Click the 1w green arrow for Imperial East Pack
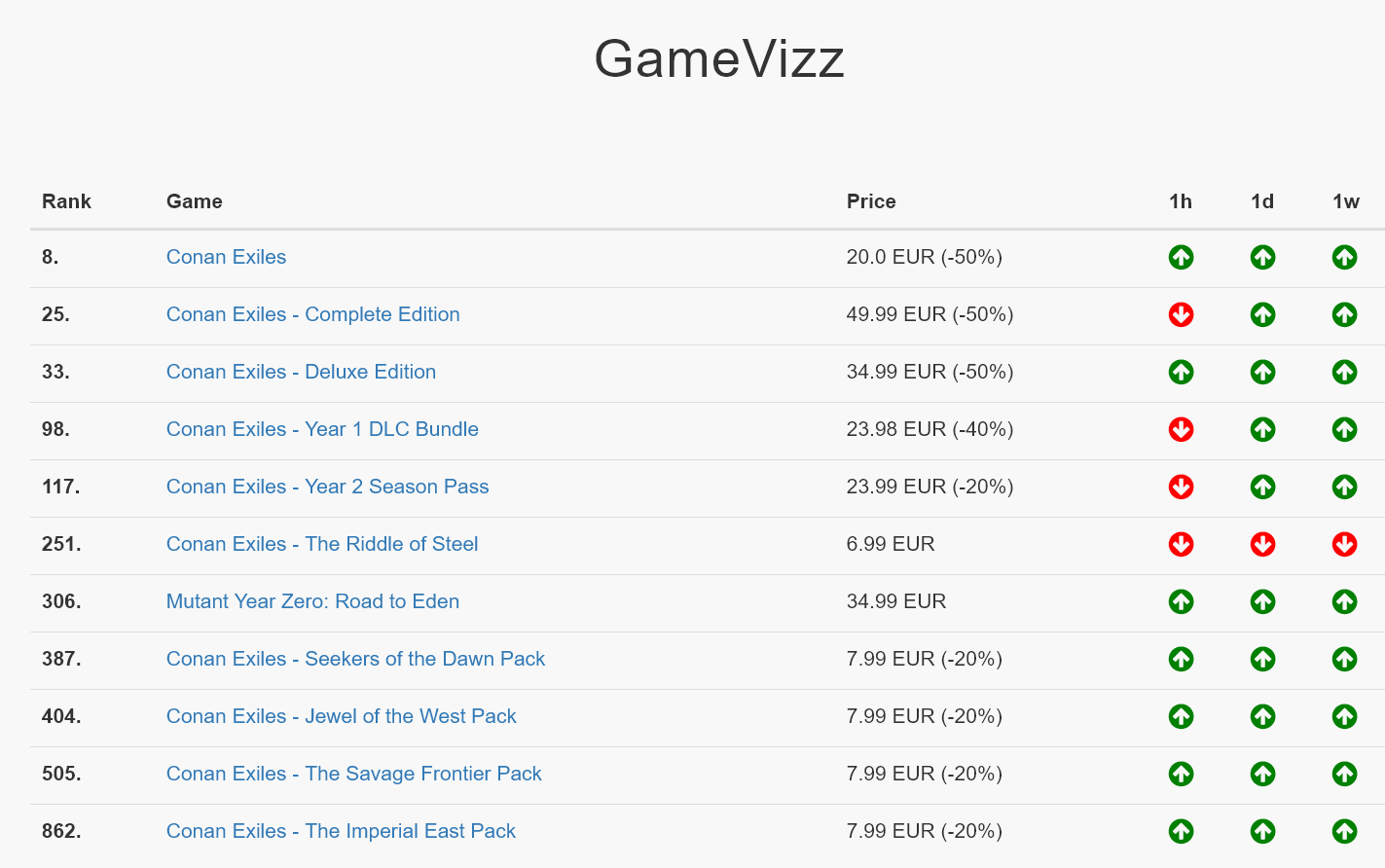This screenshot has height=868, width=1385. (1344, 832)
